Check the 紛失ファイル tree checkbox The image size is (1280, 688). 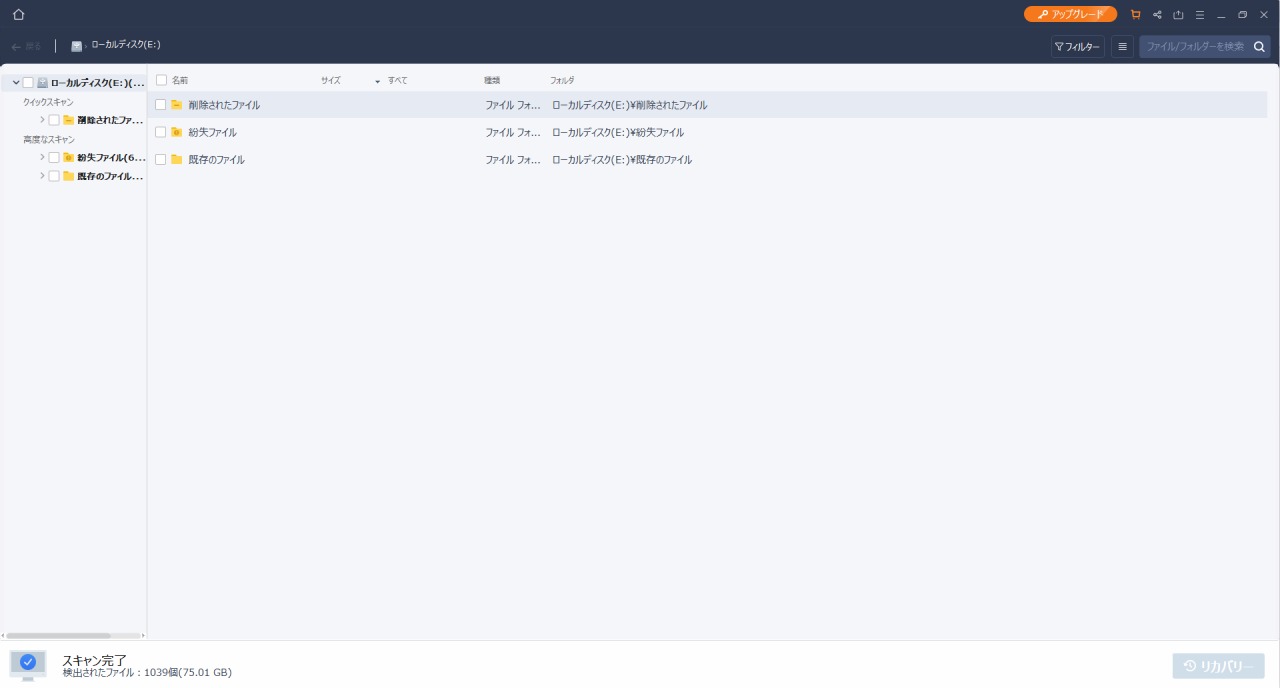click(54, 158)
